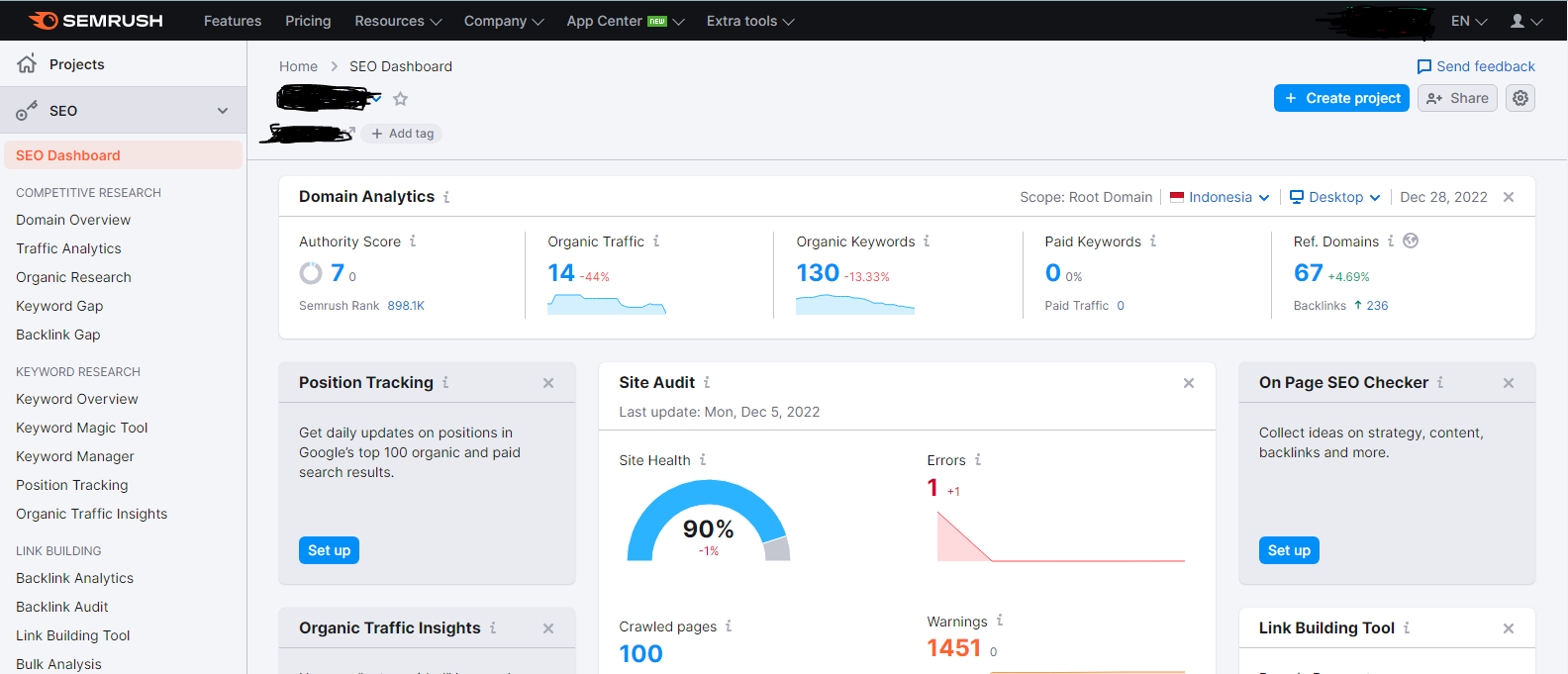Click the Organic Keywords trend sparkline
1568x674 pixels.
point(855,305)
